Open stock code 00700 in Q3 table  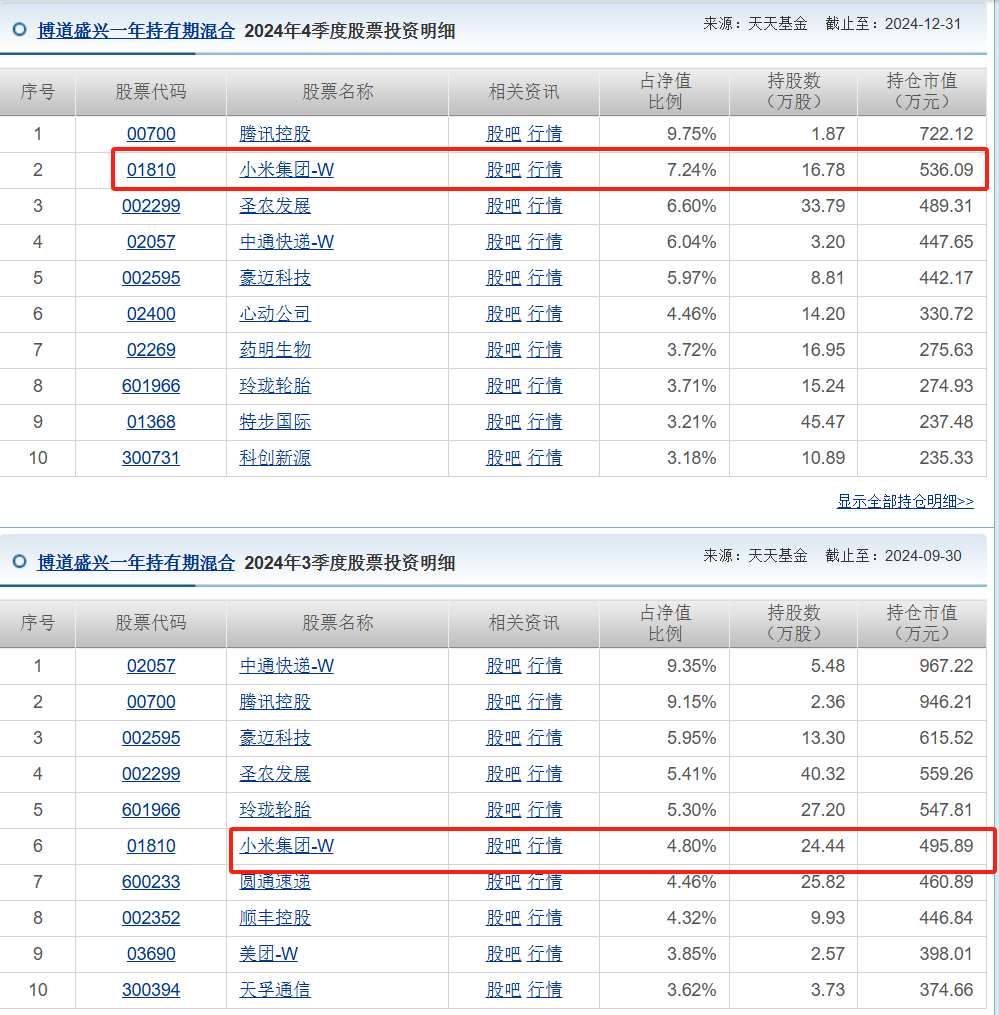tap(151, 702)
